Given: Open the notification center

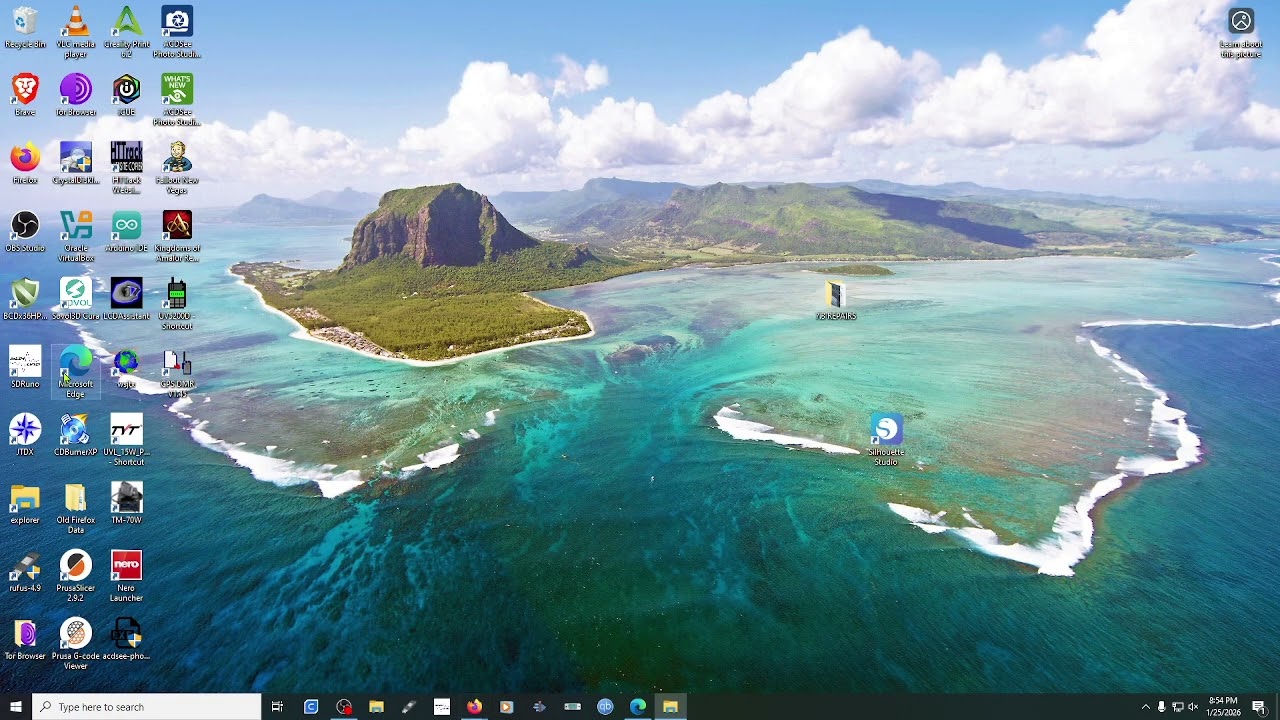Looking at the screenshot, I should point(1259,707).
